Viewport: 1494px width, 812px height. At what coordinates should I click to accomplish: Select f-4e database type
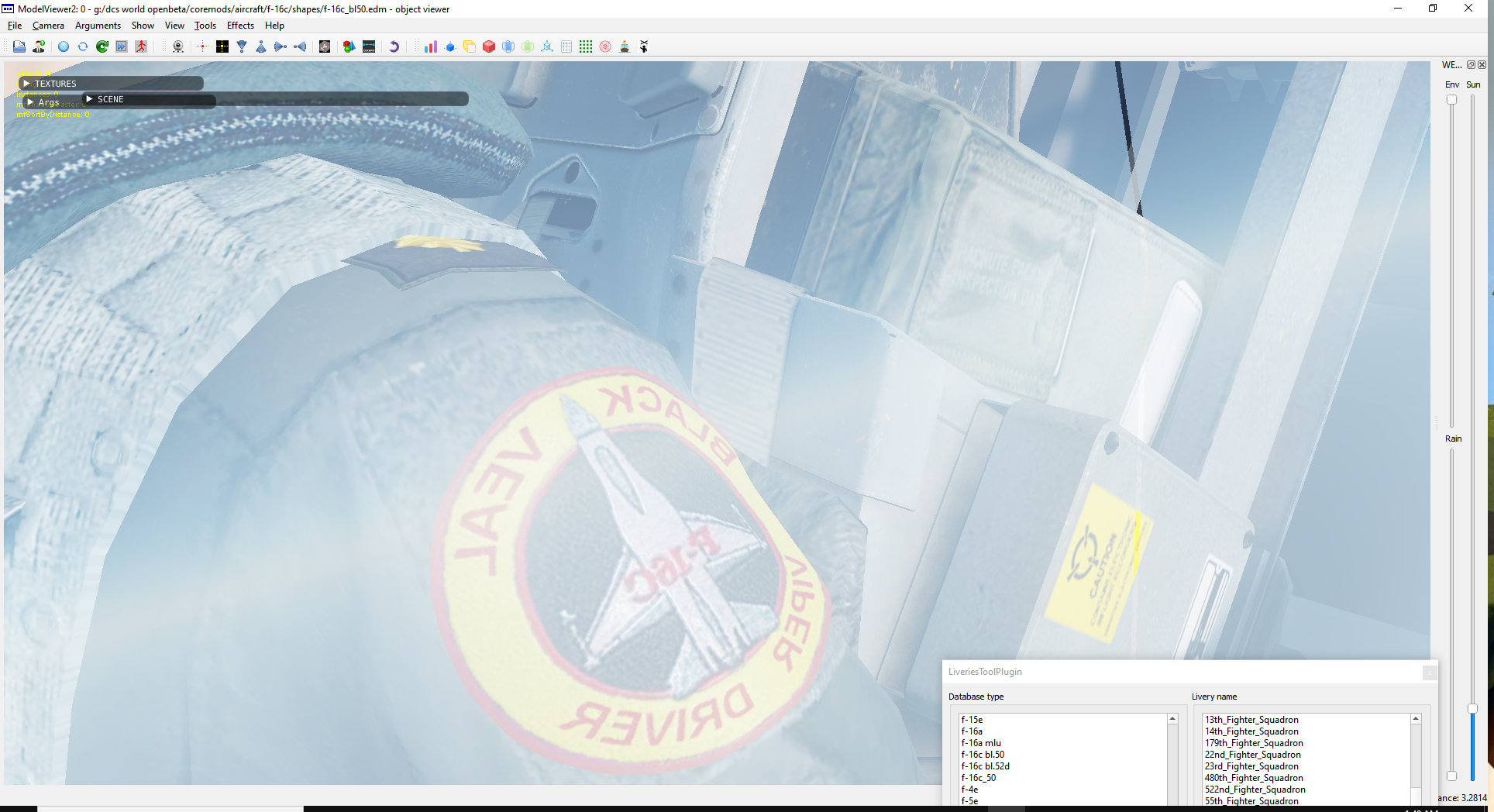[x=1063, y=790]
